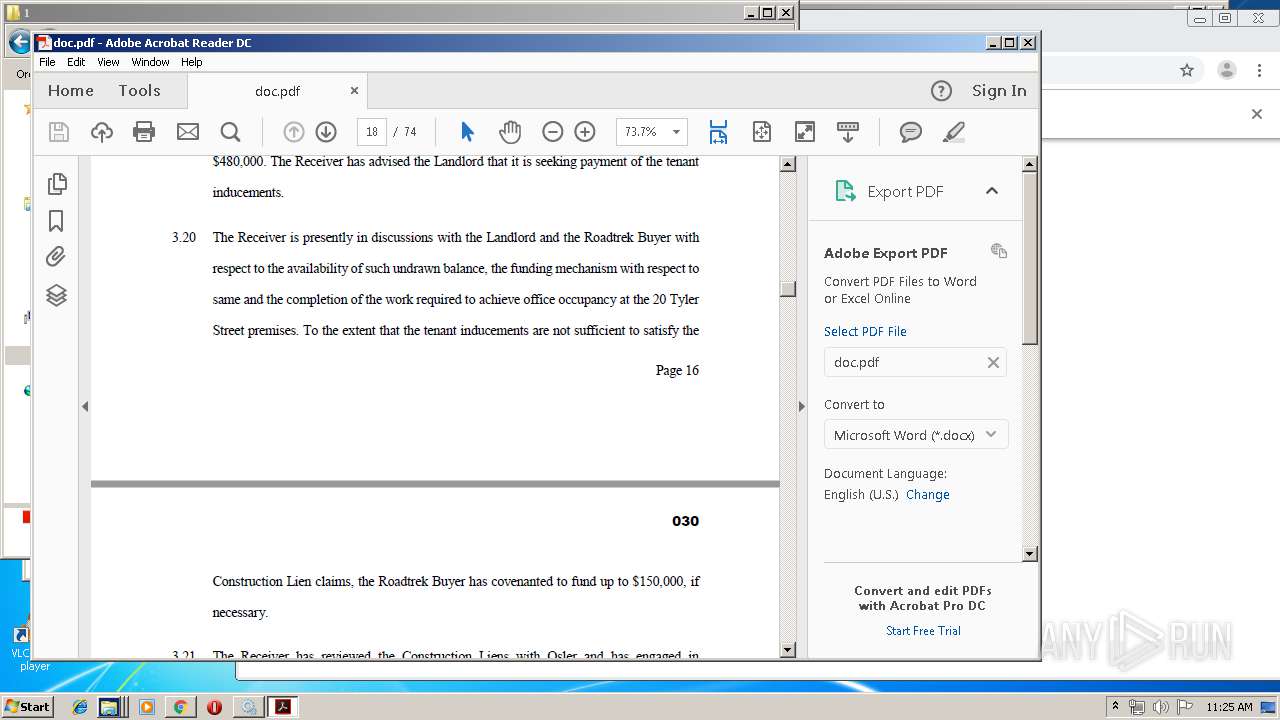Collapse the right tools pane arrow
Viewport: 1280px width, 720px height.
pos(801,407)
